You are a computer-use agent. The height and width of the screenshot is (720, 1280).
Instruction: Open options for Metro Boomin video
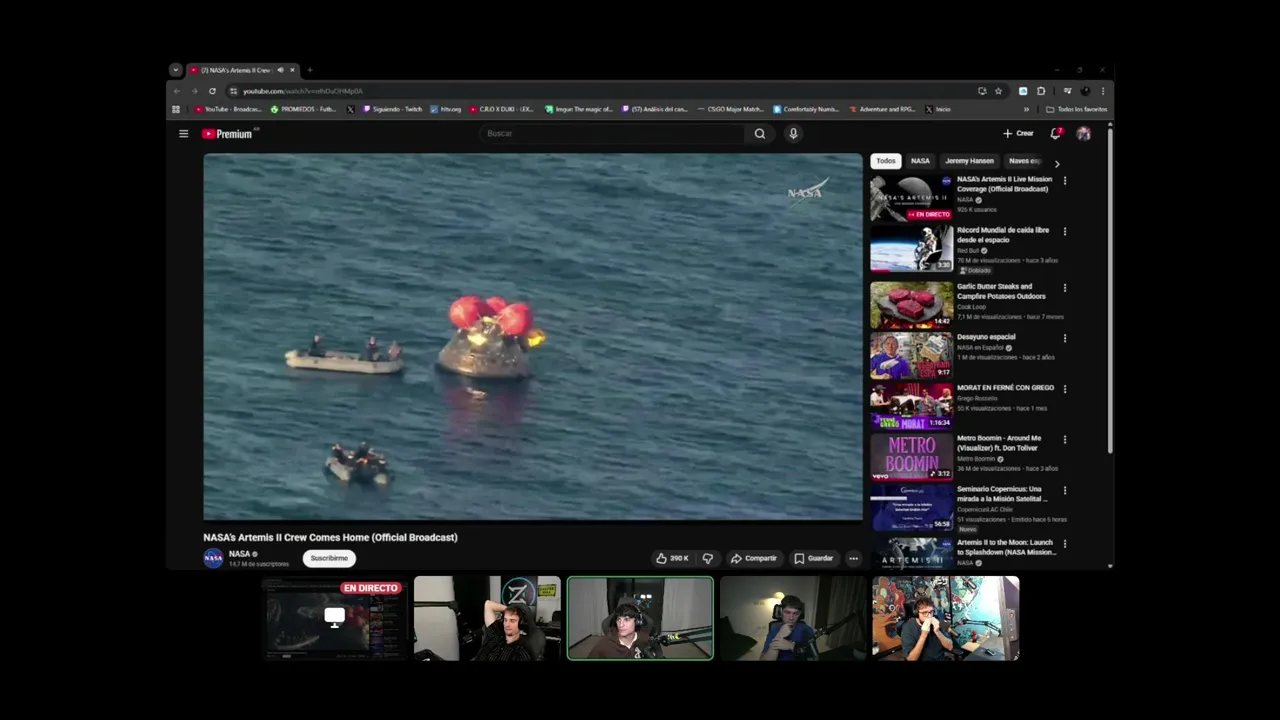[x=1064, y=439]
